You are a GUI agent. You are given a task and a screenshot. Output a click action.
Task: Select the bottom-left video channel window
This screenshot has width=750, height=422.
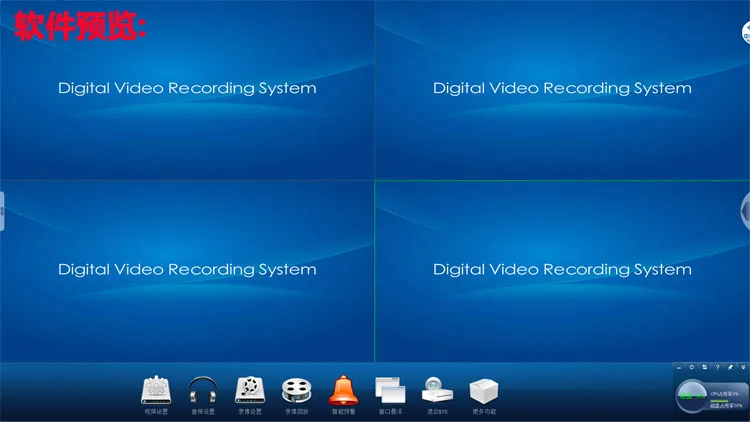tap(187, 271)
